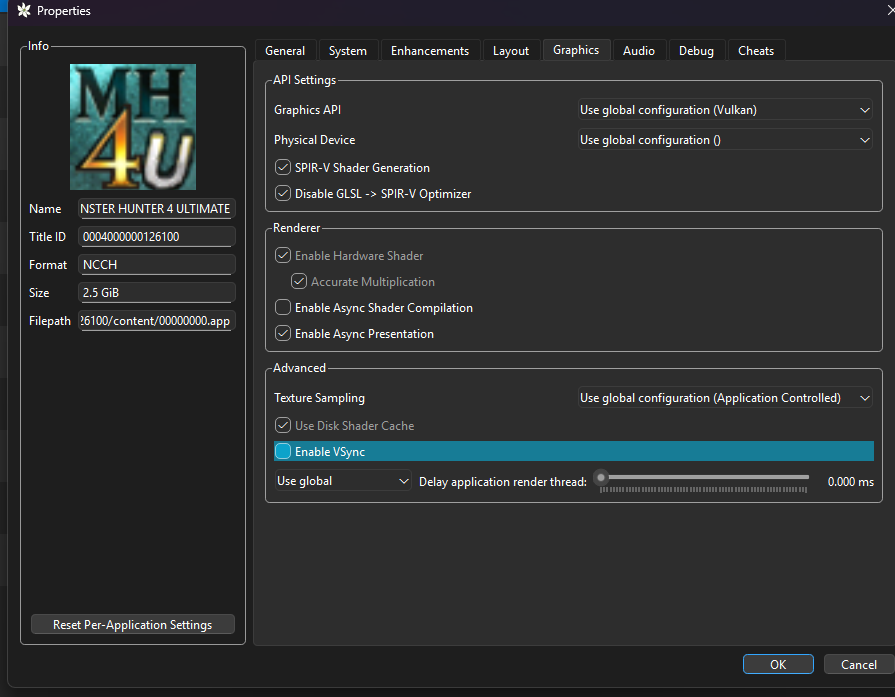Open the Enhancements tab

[430, 51]
